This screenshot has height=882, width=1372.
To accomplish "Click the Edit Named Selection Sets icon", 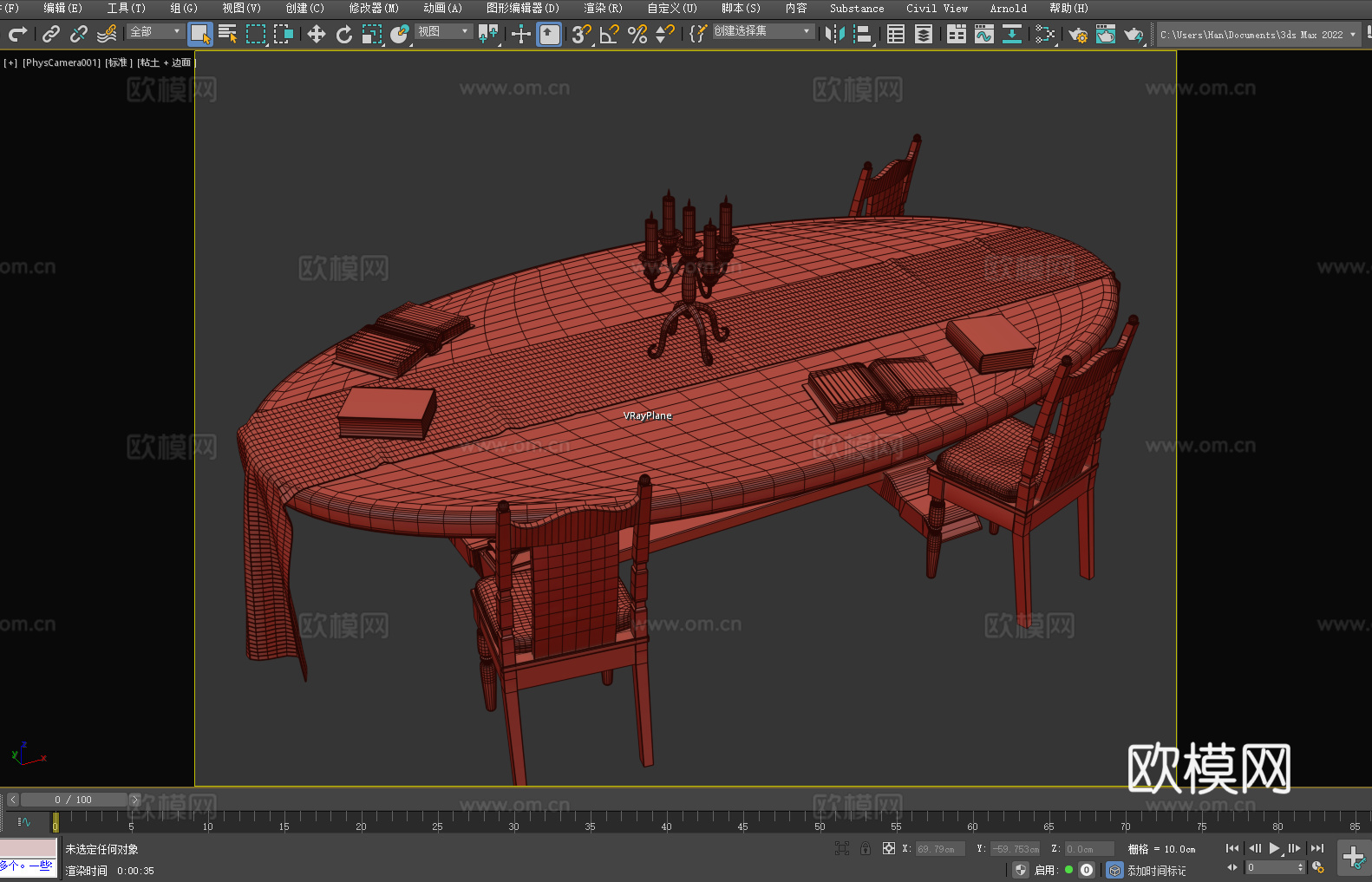I will click(698, 34).
